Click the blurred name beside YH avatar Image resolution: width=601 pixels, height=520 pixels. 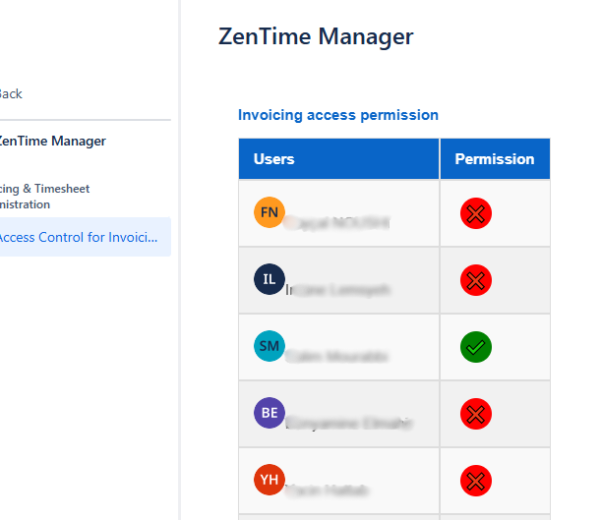(x=327, y=490)
